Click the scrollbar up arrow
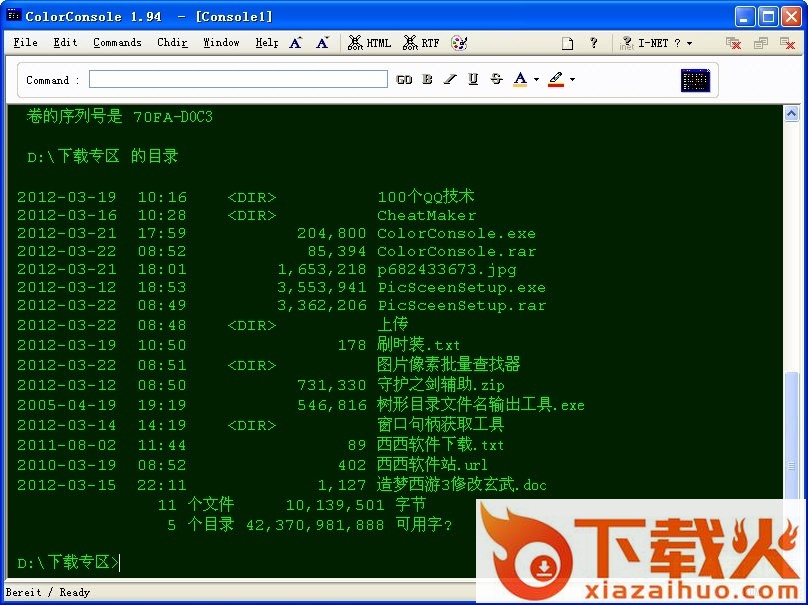Viewport: 808px width, 605px height. click(x=791, y=113)
